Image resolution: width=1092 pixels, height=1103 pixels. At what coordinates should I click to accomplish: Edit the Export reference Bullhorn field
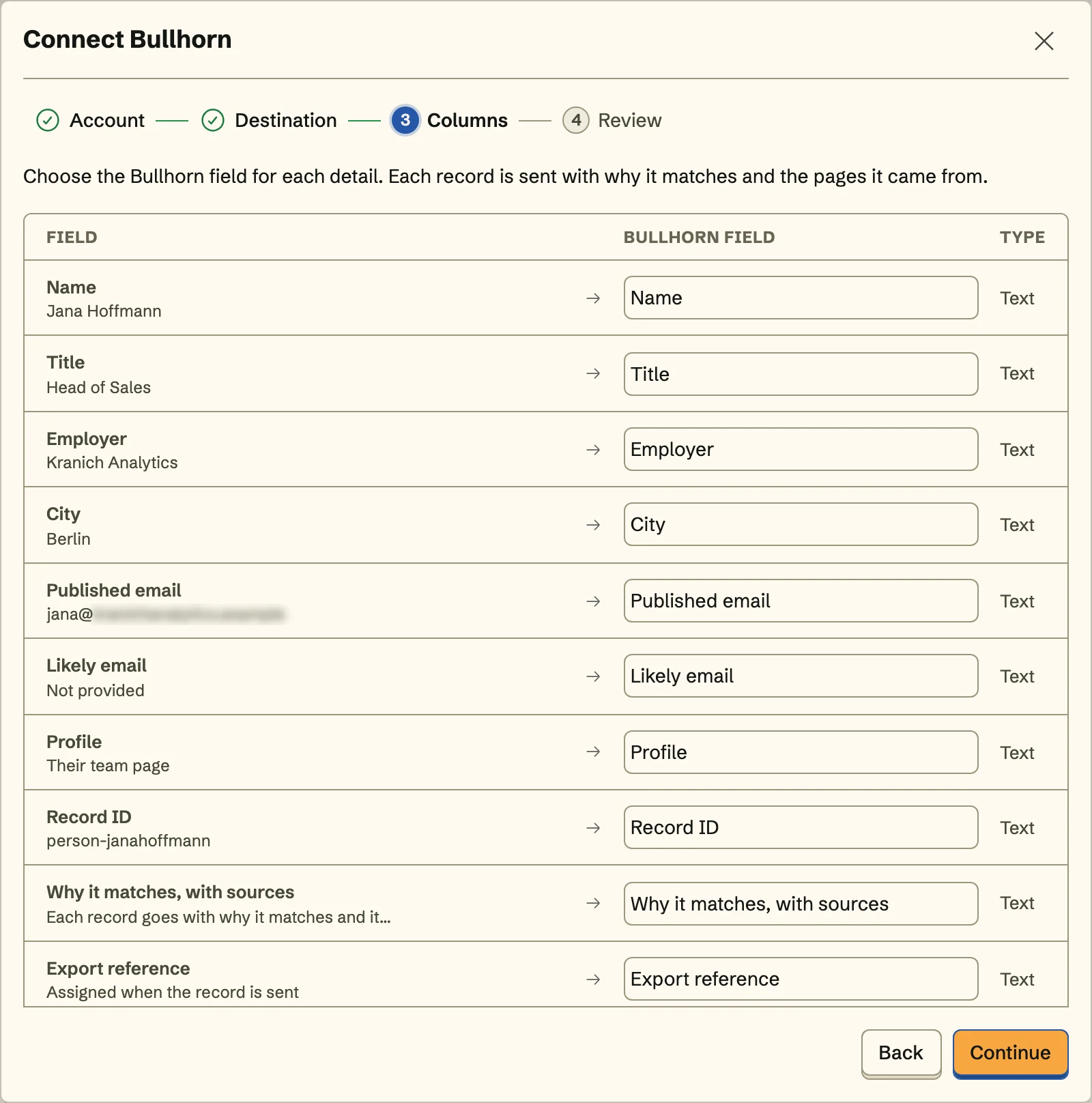coord(801,979)
